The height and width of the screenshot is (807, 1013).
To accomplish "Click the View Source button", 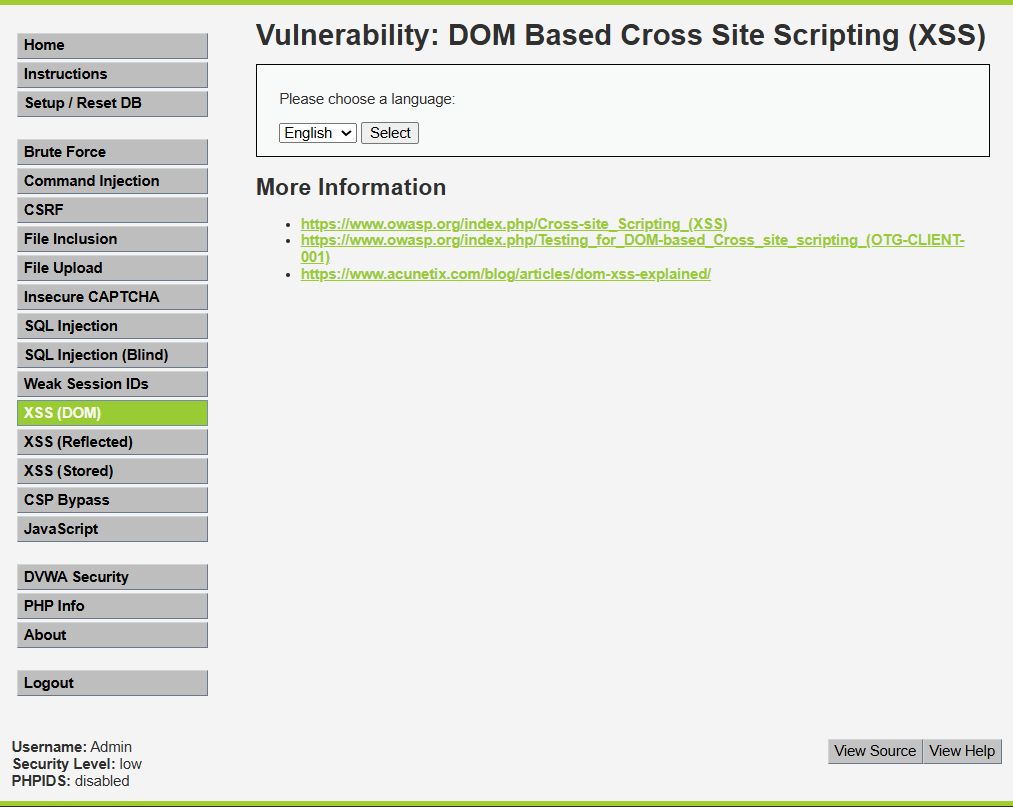I will [875, 751].
